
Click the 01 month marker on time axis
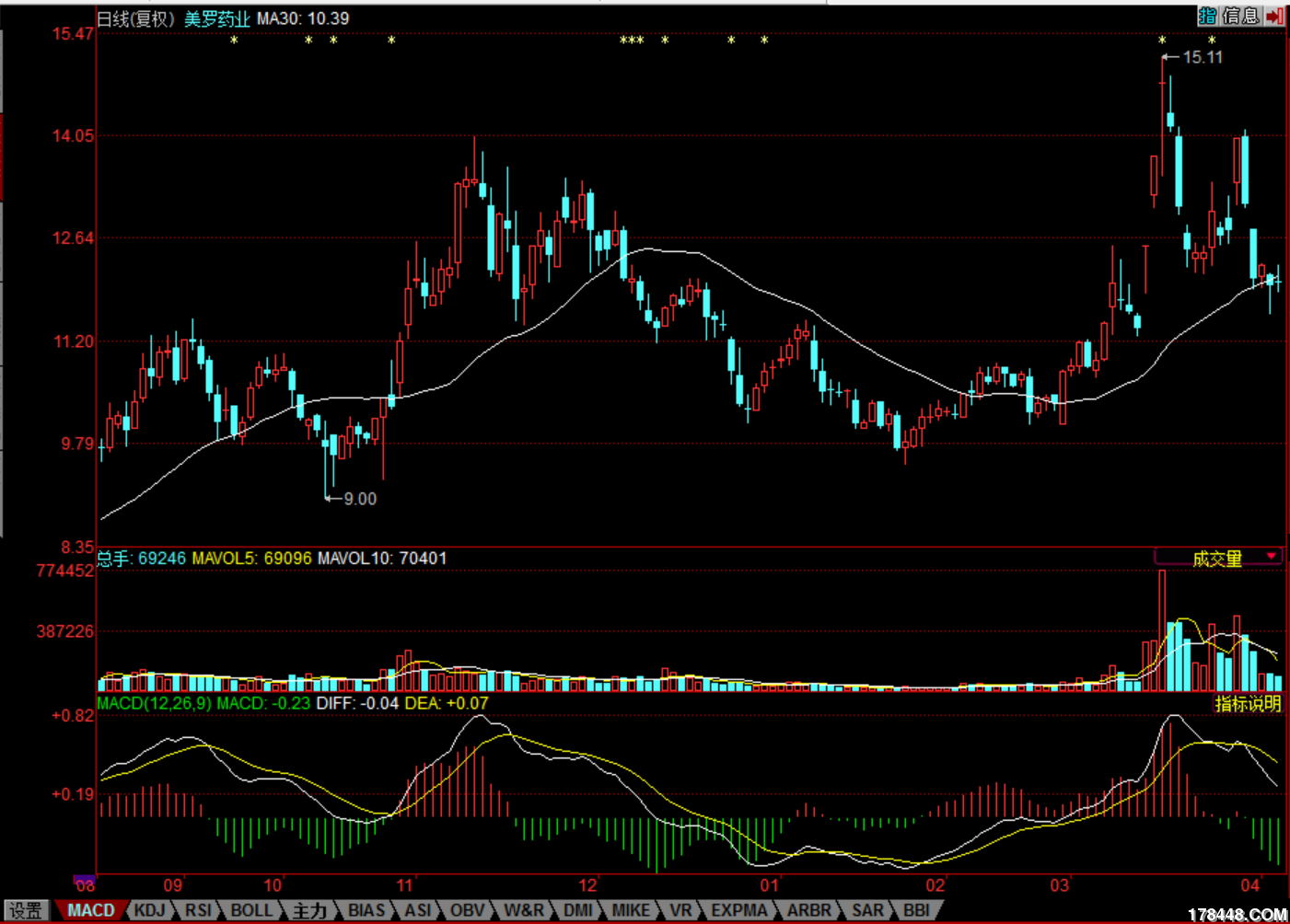click(770, 886)
